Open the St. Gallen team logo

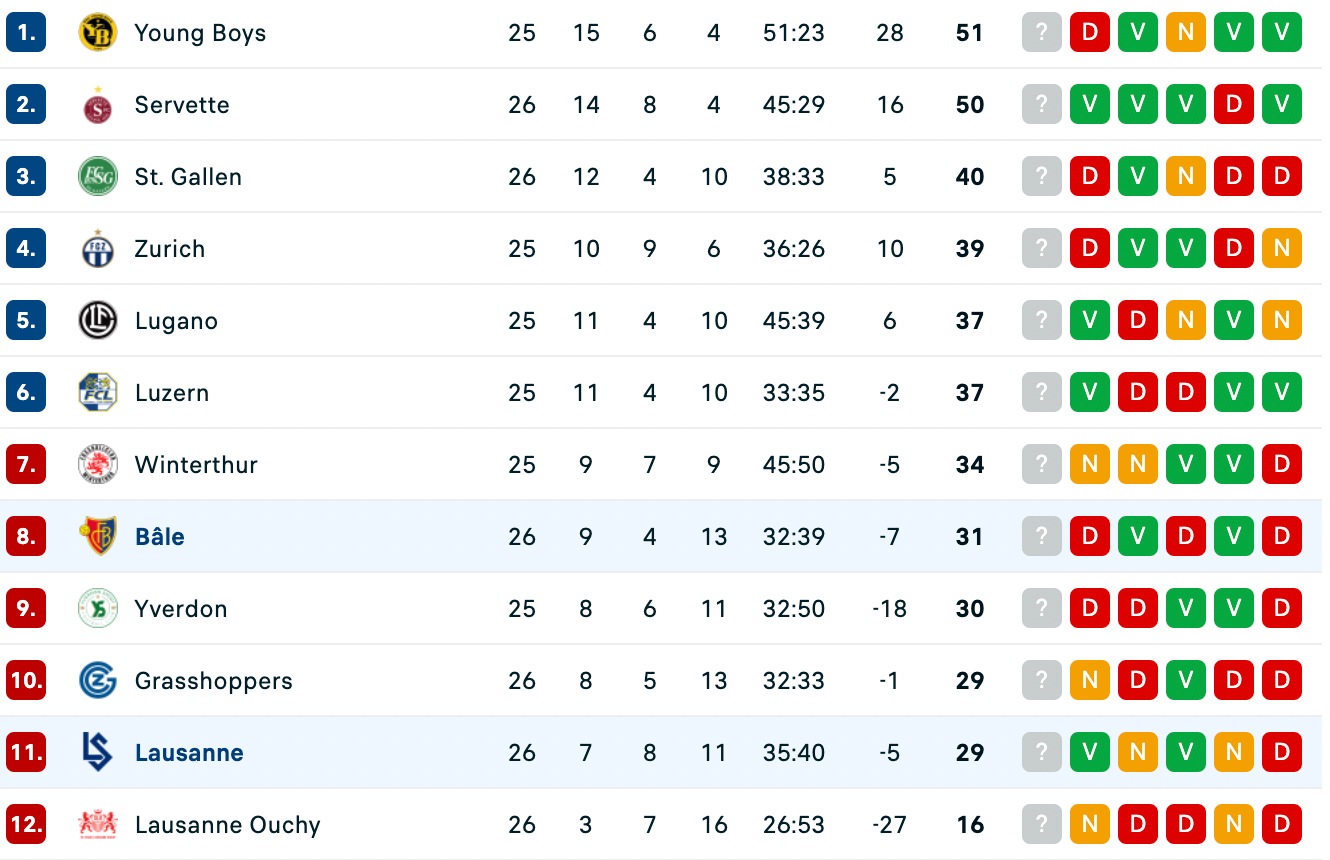pos(98,176)
